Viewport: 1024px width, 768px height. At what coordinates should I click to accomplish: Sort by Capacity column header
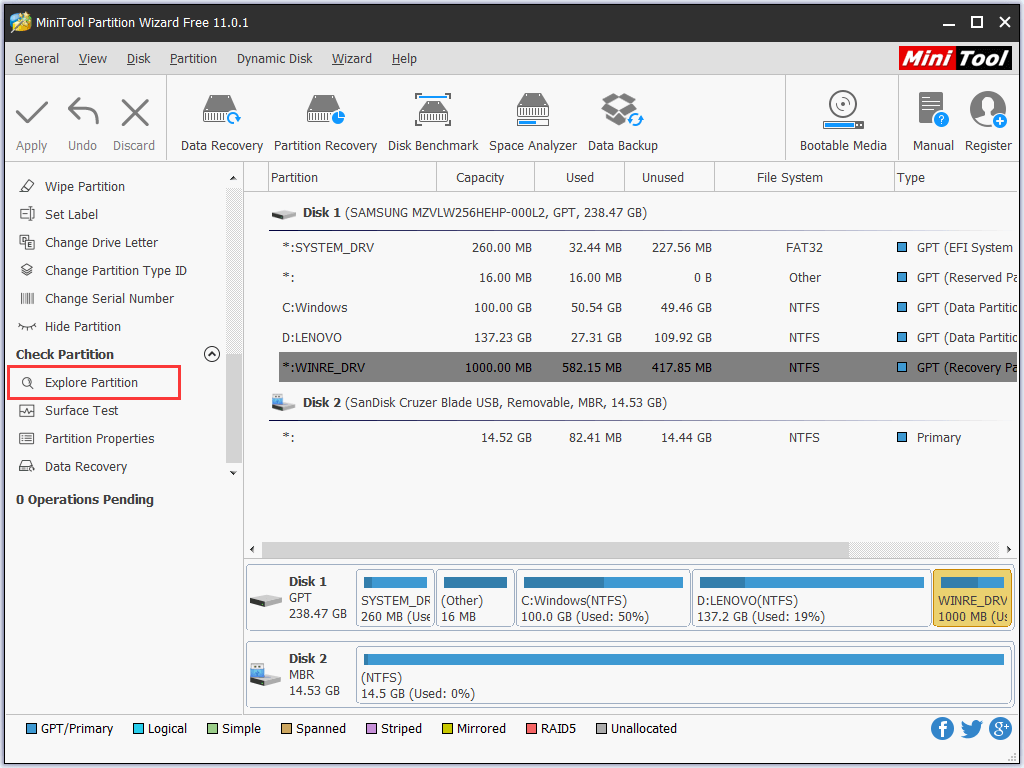485,178
